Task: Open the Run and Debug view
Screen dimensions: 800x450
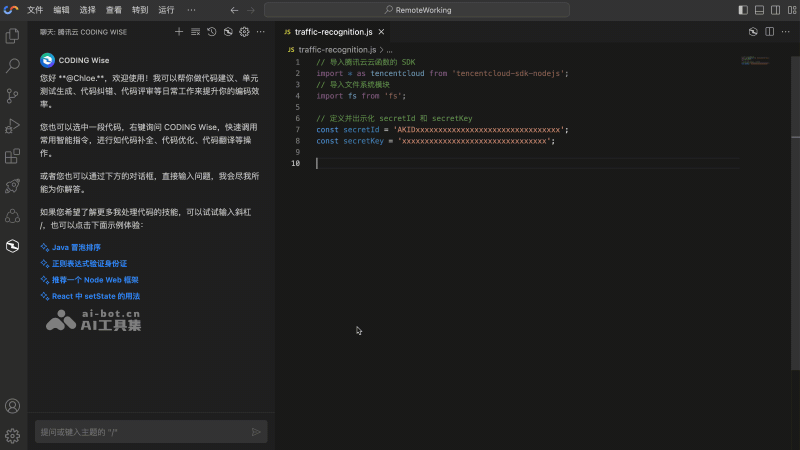Action: coord(13,126)
